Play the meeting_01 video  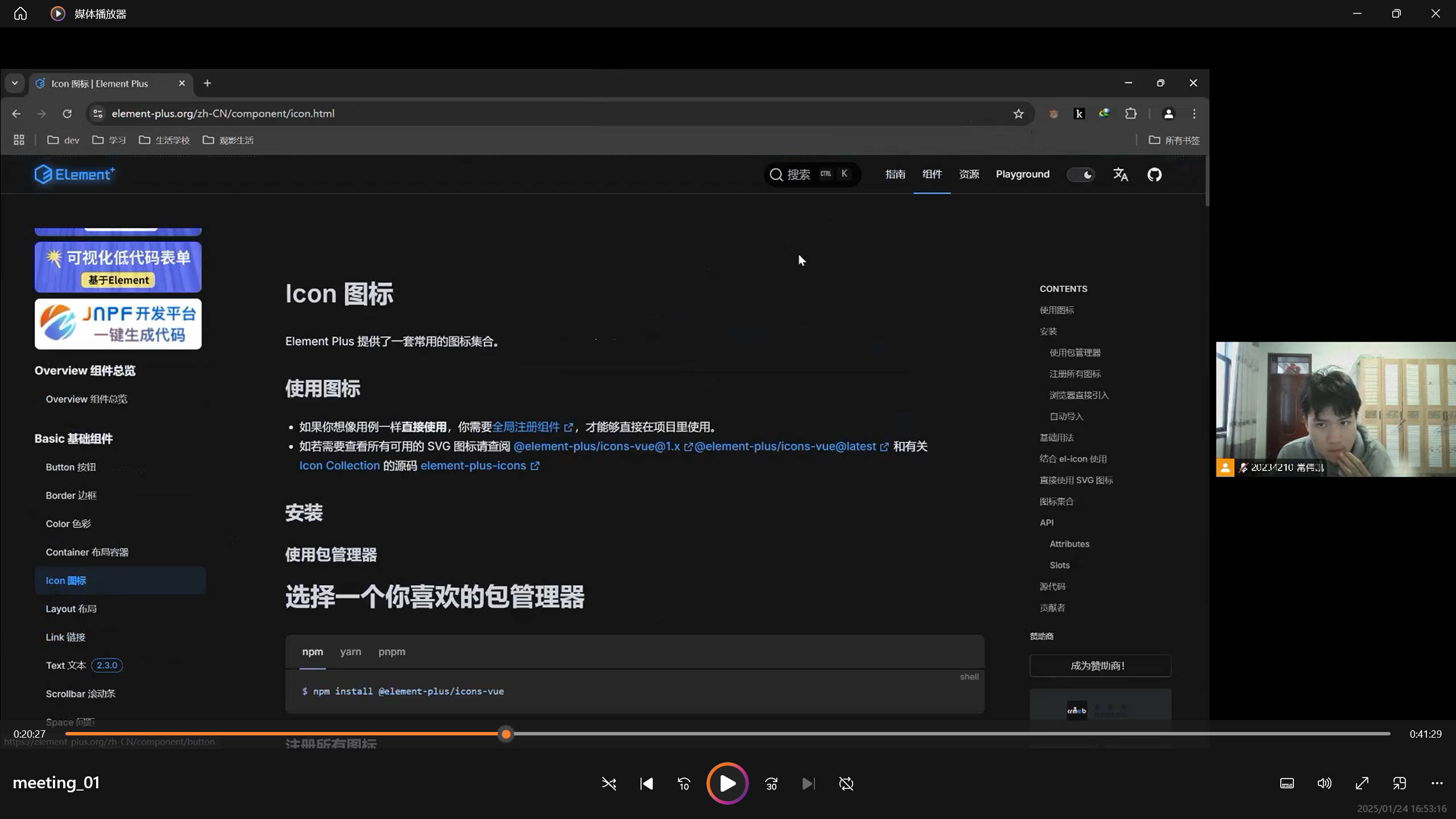tap(727, 783)
